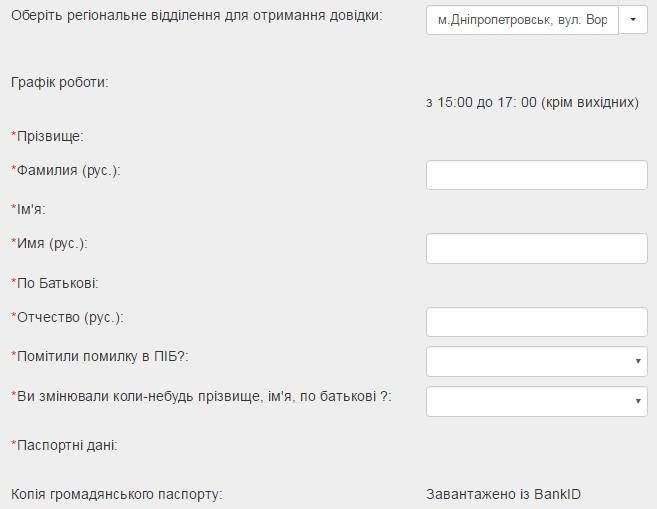Click the Графік роботи label
The height and width of the screenshot is (509, 657).
[59, 83]
